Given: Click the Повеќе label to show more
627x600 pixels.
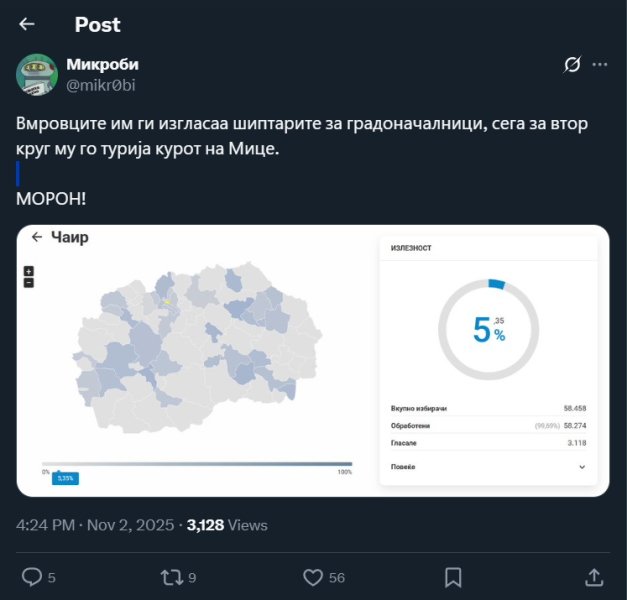Looking at the screenshot, I should pos(403,467).
